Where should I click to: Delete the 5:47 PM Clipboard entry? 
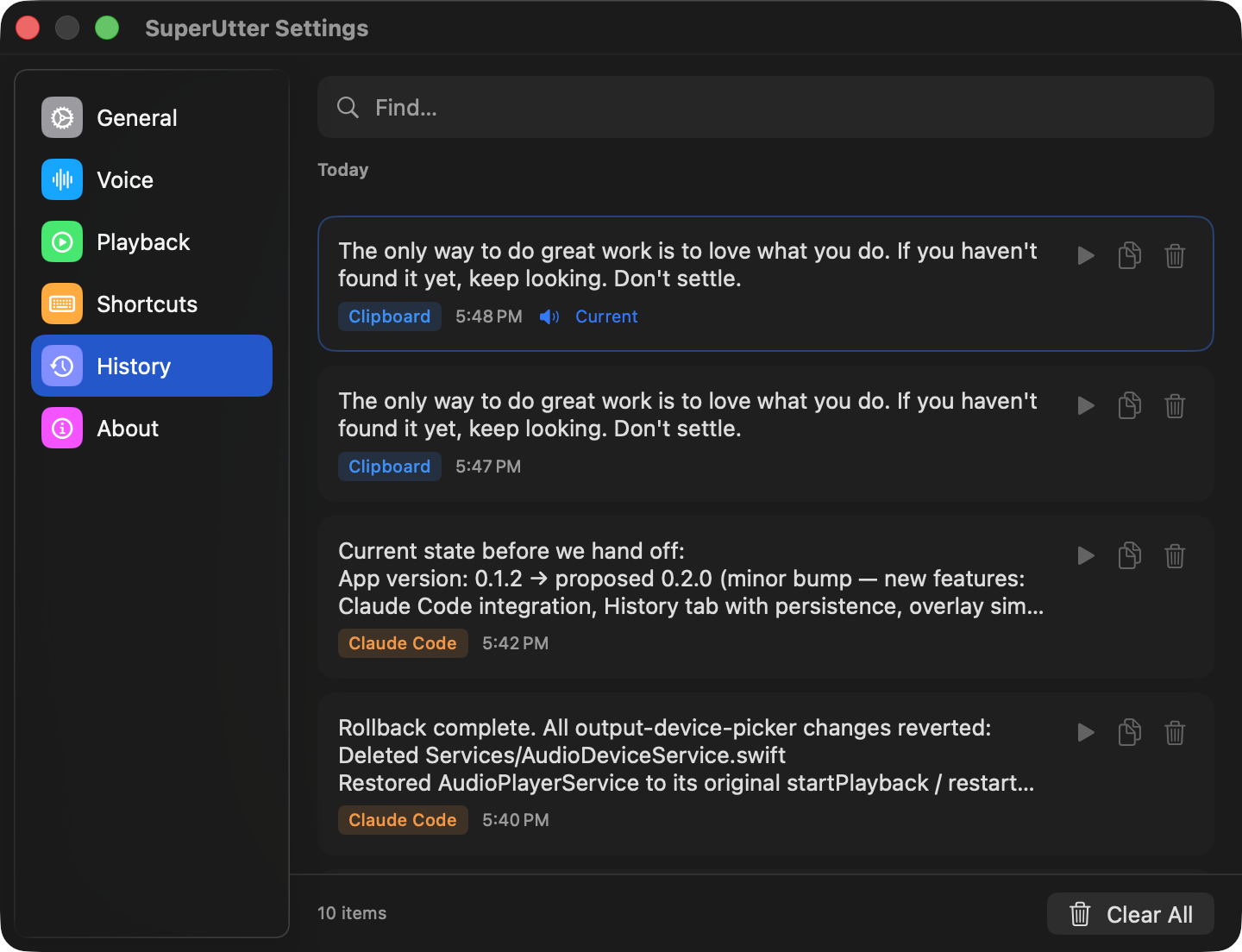1175,406
